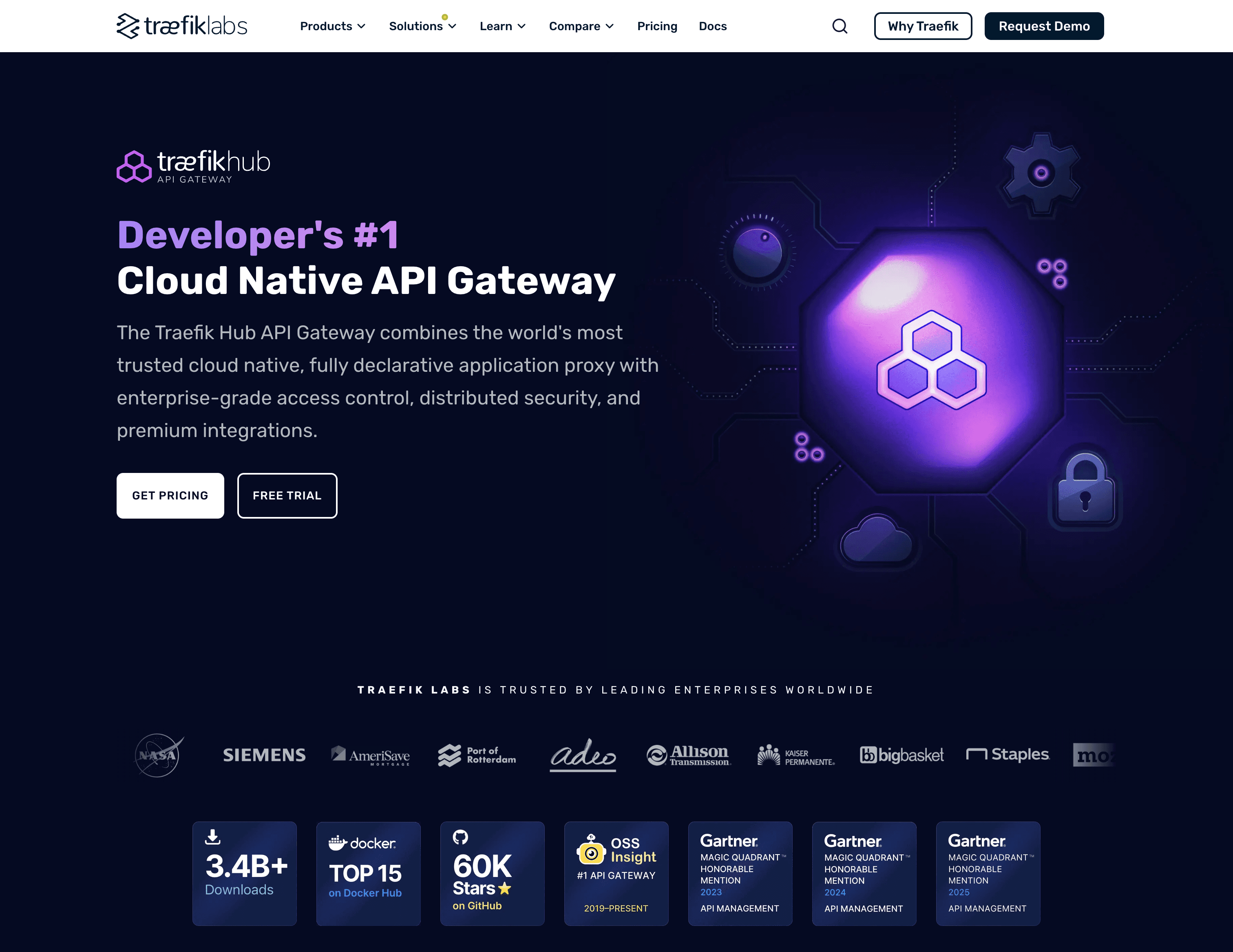
Task: Expand the Solutions chevron arrow
Action: 452,27
